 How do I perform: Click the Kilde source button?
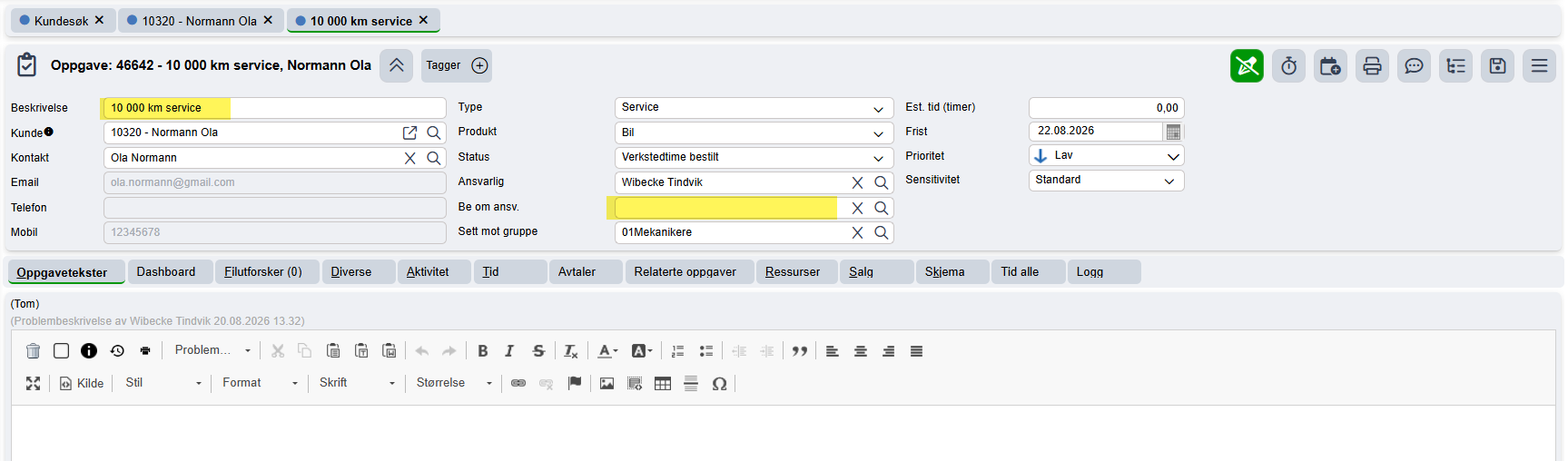point(82,383)
